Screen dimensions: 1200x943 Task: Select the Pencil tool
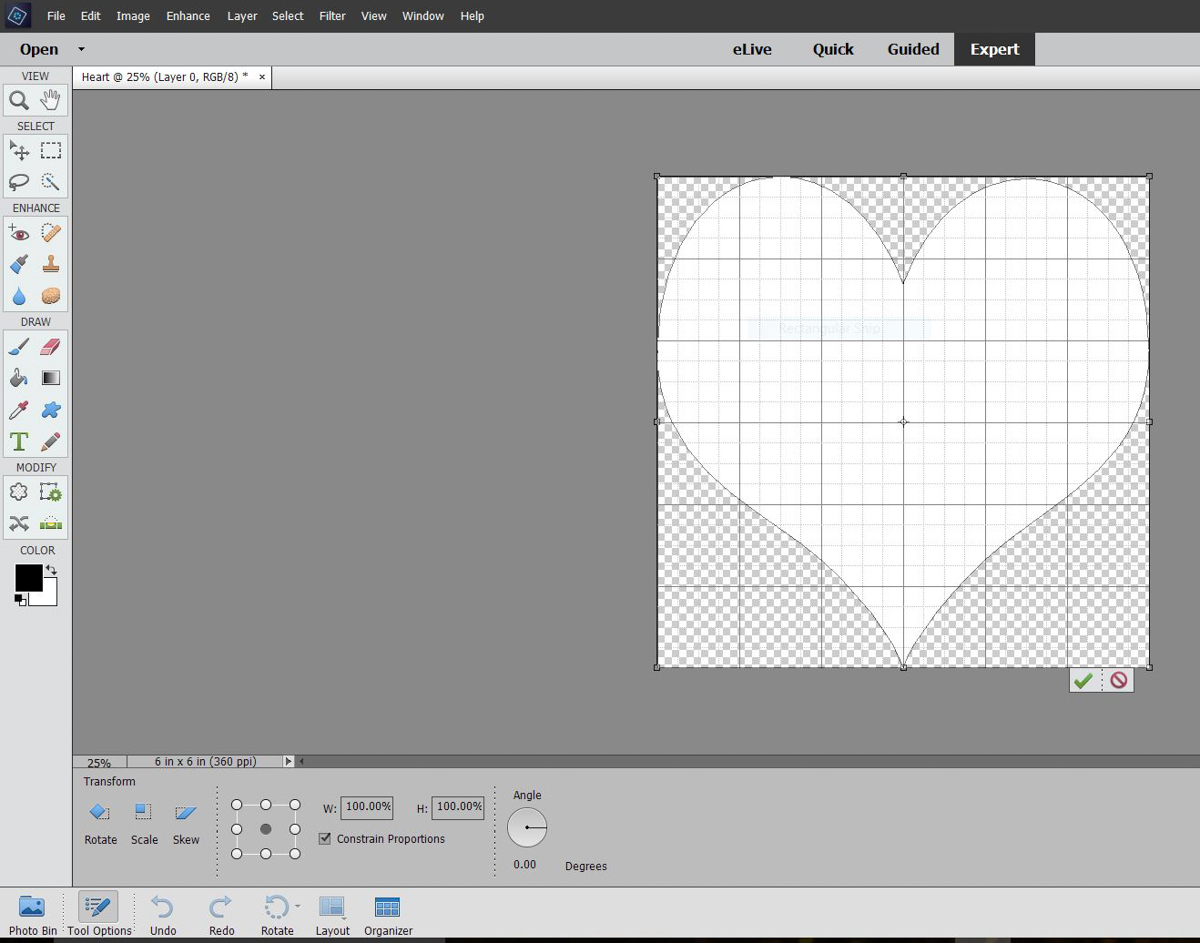[51, 441]
